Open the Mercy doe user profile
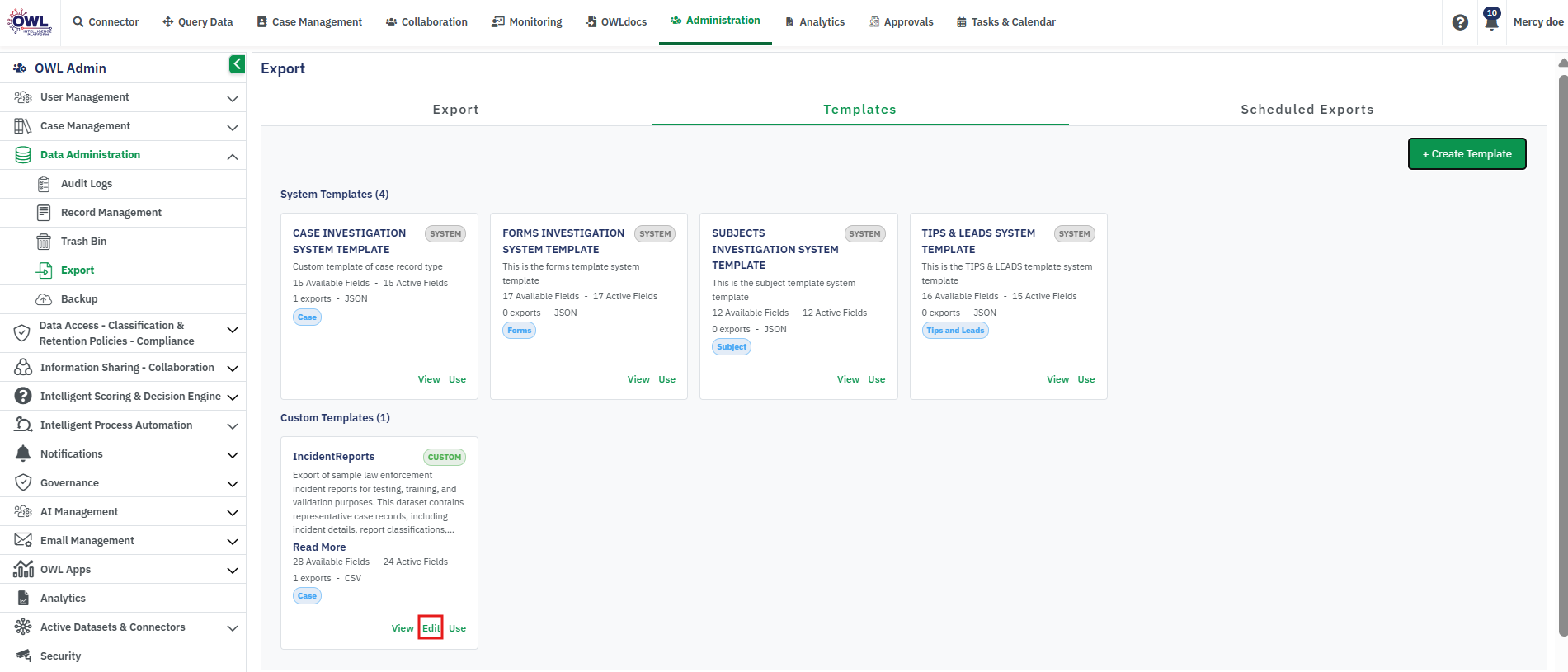The image size is (1568, 672). point(1538,22)
